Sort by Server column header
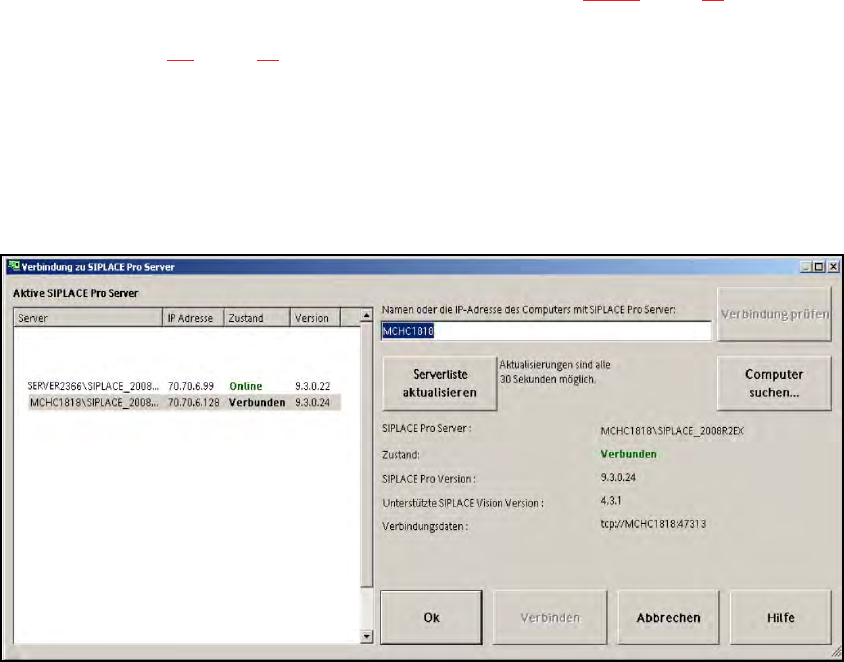The width and height of the screenshot is (844, 662). click(x=88, y=318)
